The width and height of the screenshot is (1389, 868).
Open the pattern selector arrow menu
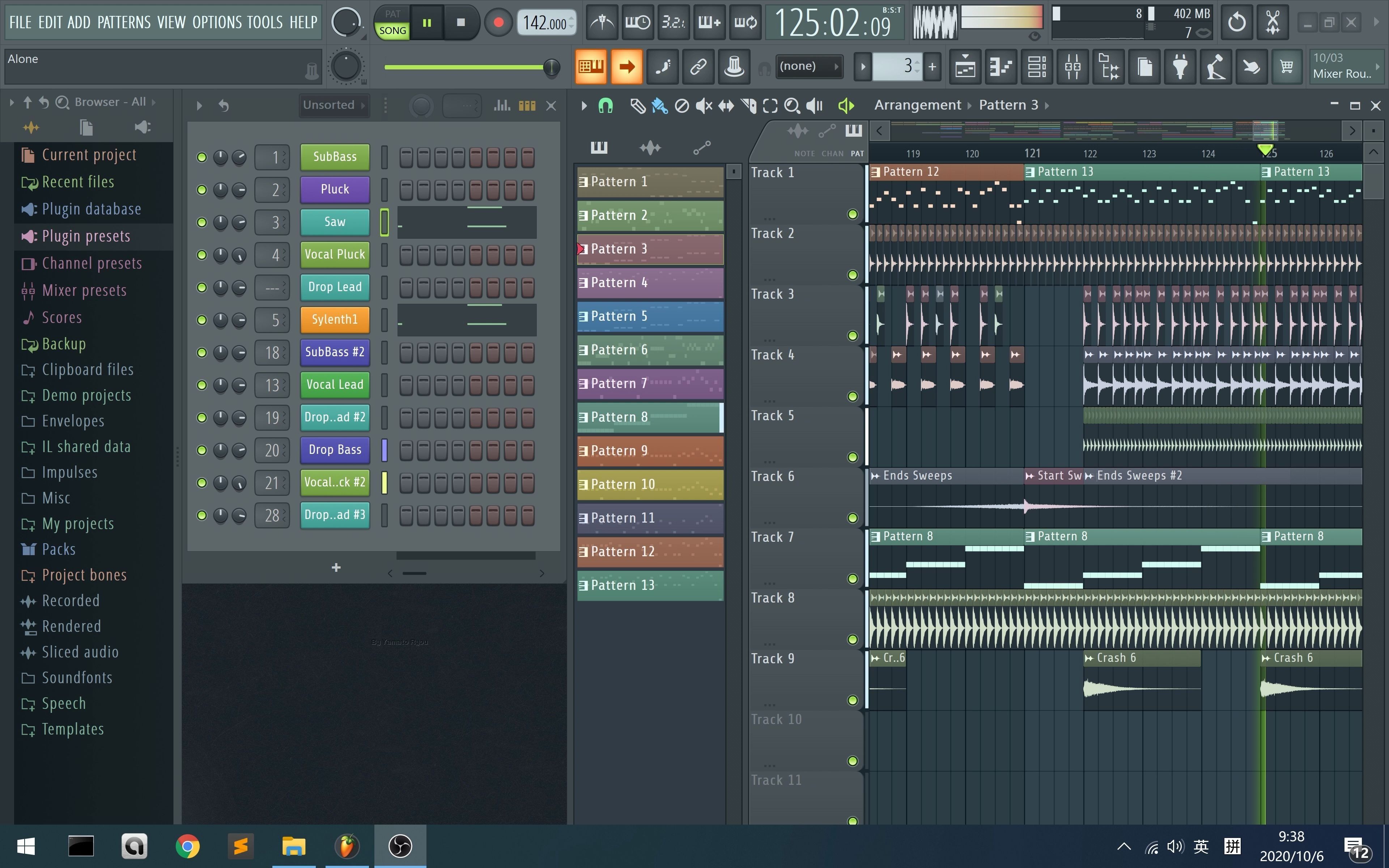(x=863, y=67)
